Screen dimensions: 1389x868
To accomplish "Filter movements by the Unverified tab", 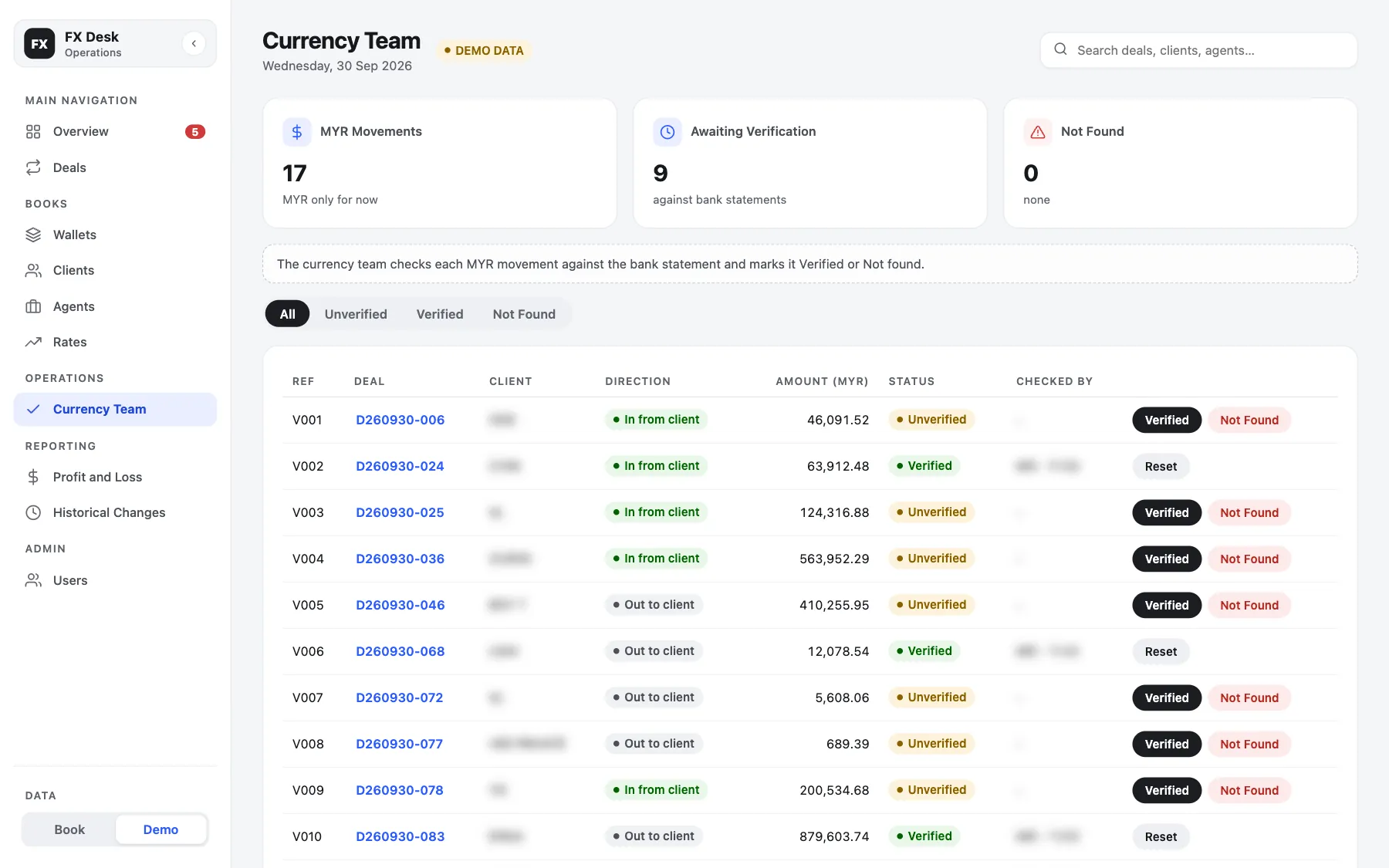I will pyautogui.click(x=356, y=314).
